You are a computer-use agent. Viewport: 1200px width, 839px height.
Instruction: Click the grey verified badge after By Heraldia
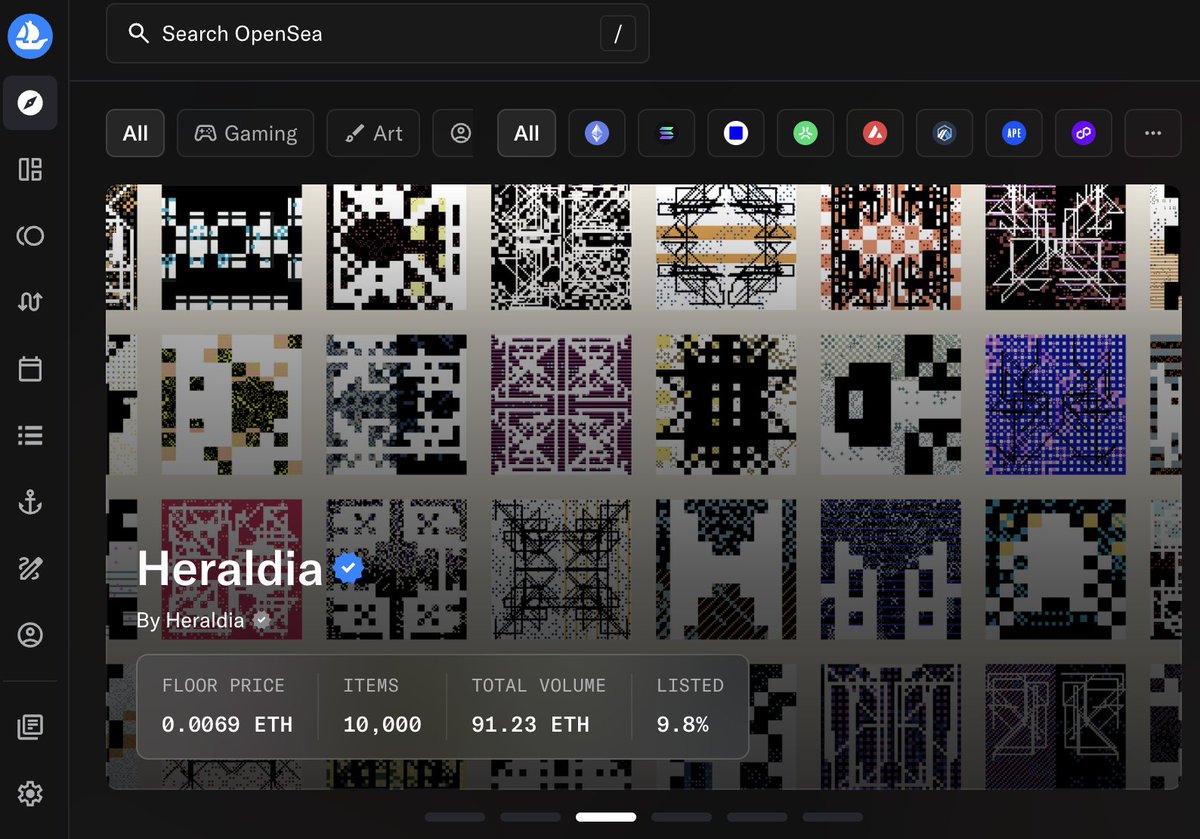(262, 620)
